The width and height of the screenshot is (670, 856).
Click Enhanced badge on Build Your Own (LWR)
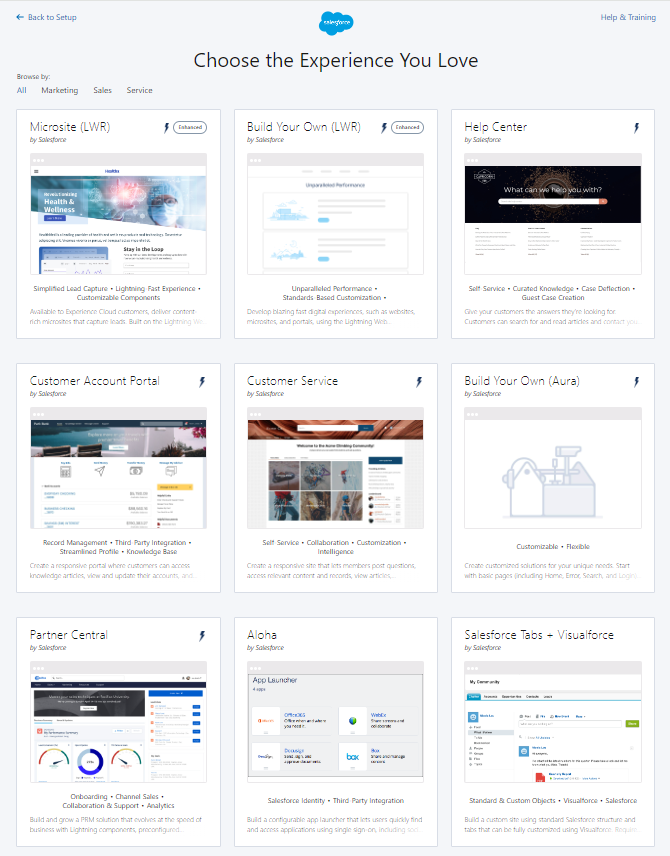pyautogui.click(x=407, y=128)
